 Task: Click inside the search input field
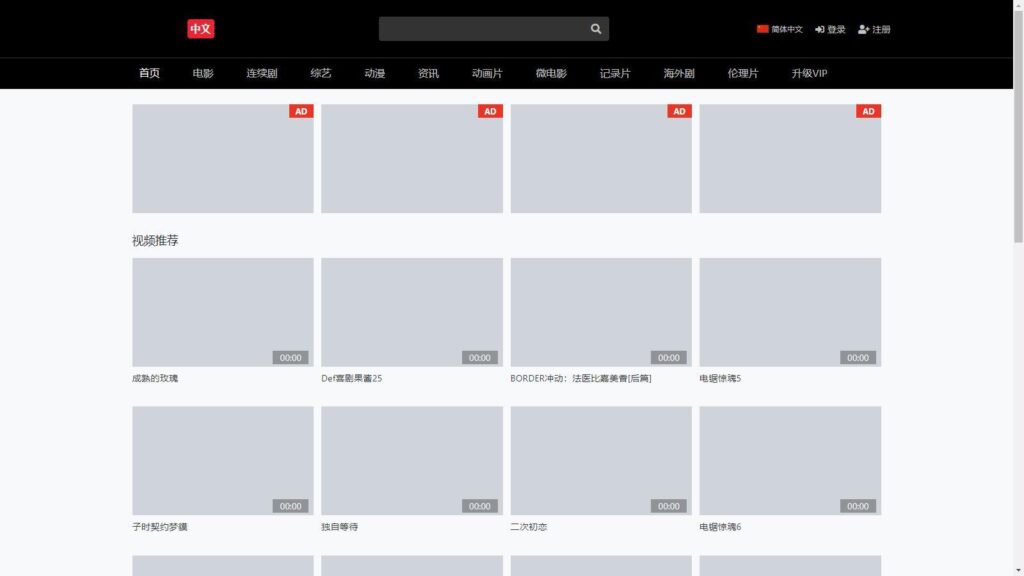pyautogui.click(x=480, y=28)
